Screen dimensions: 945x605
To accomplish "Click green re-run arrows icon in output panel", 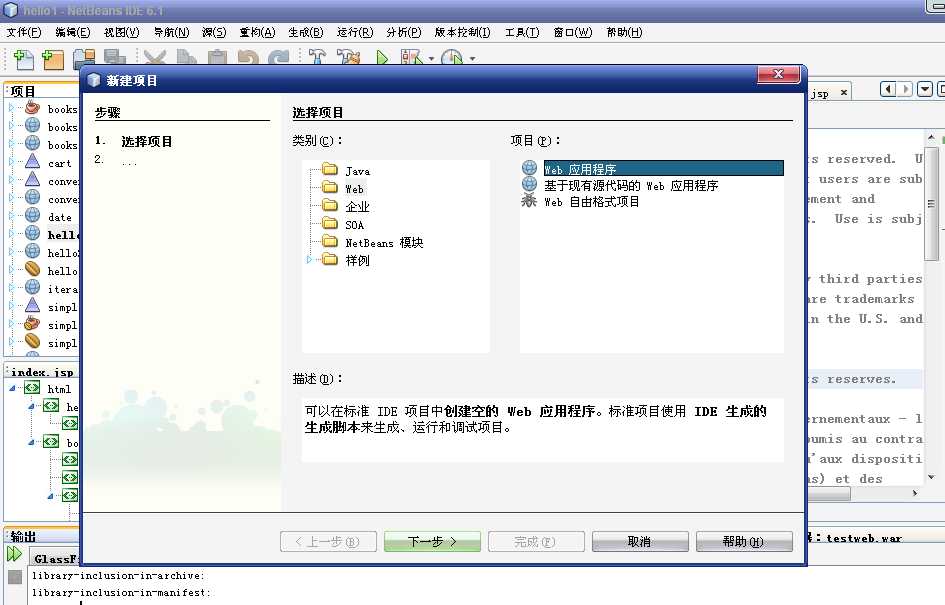I will point(14,554).
